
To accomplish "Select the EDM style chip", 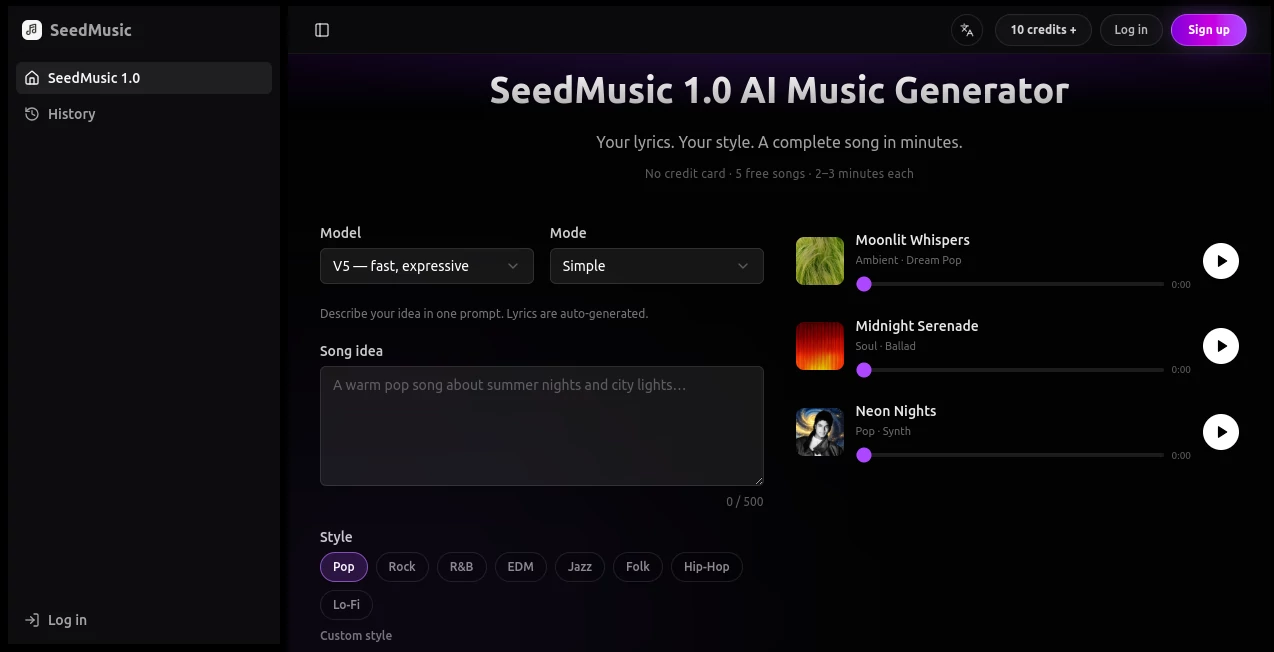I will (520, 567).
